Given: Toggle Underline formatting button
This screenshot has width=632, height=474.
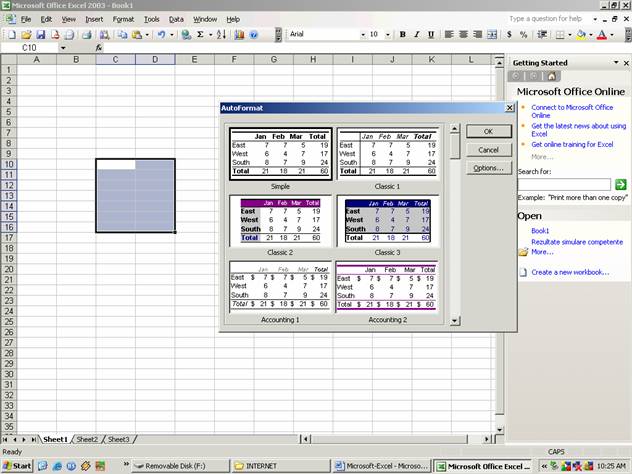Looking at the screenshot, I should point(431,35).
